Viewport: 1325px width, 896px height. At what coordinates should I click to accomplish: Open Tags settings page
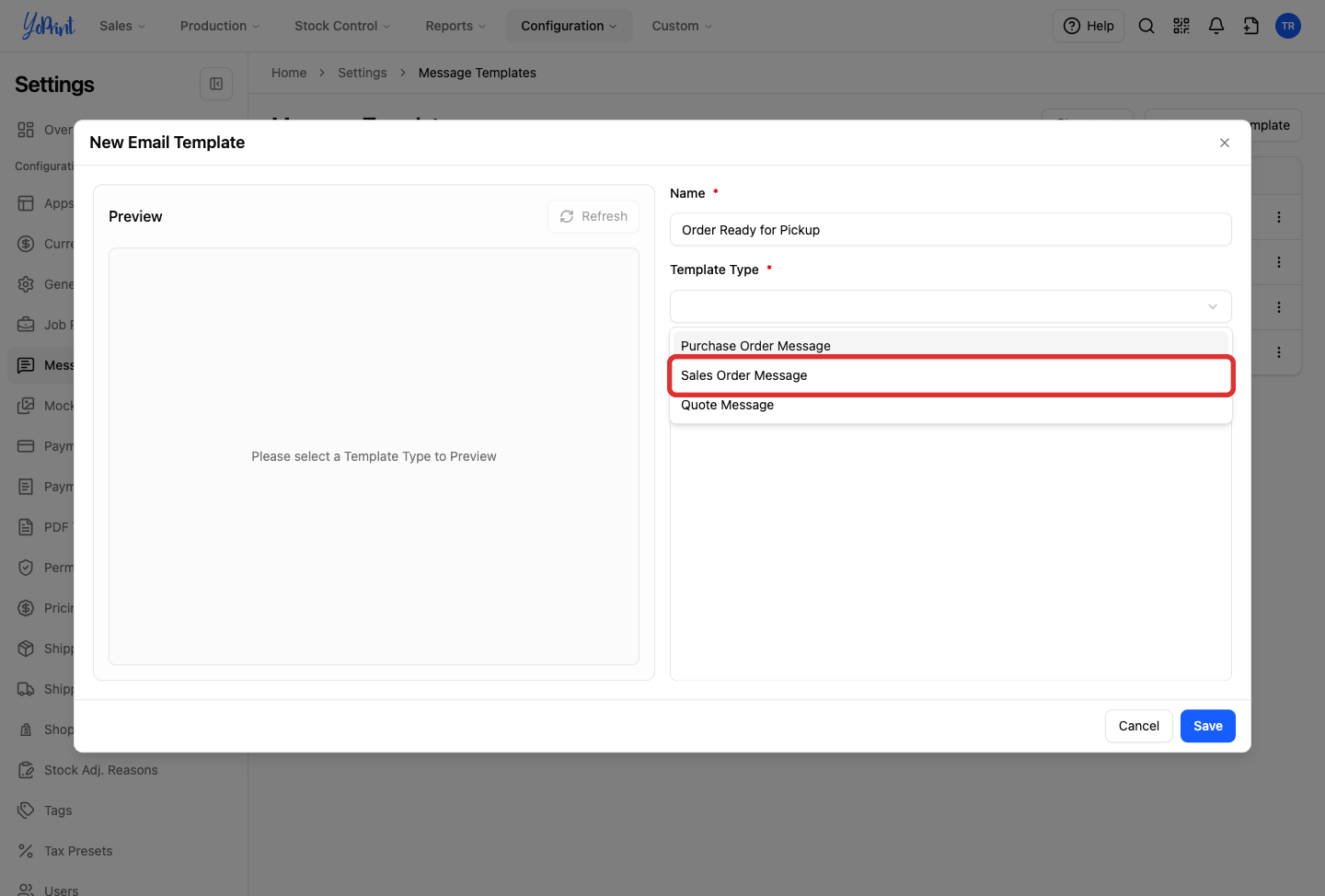coord(58,810)
